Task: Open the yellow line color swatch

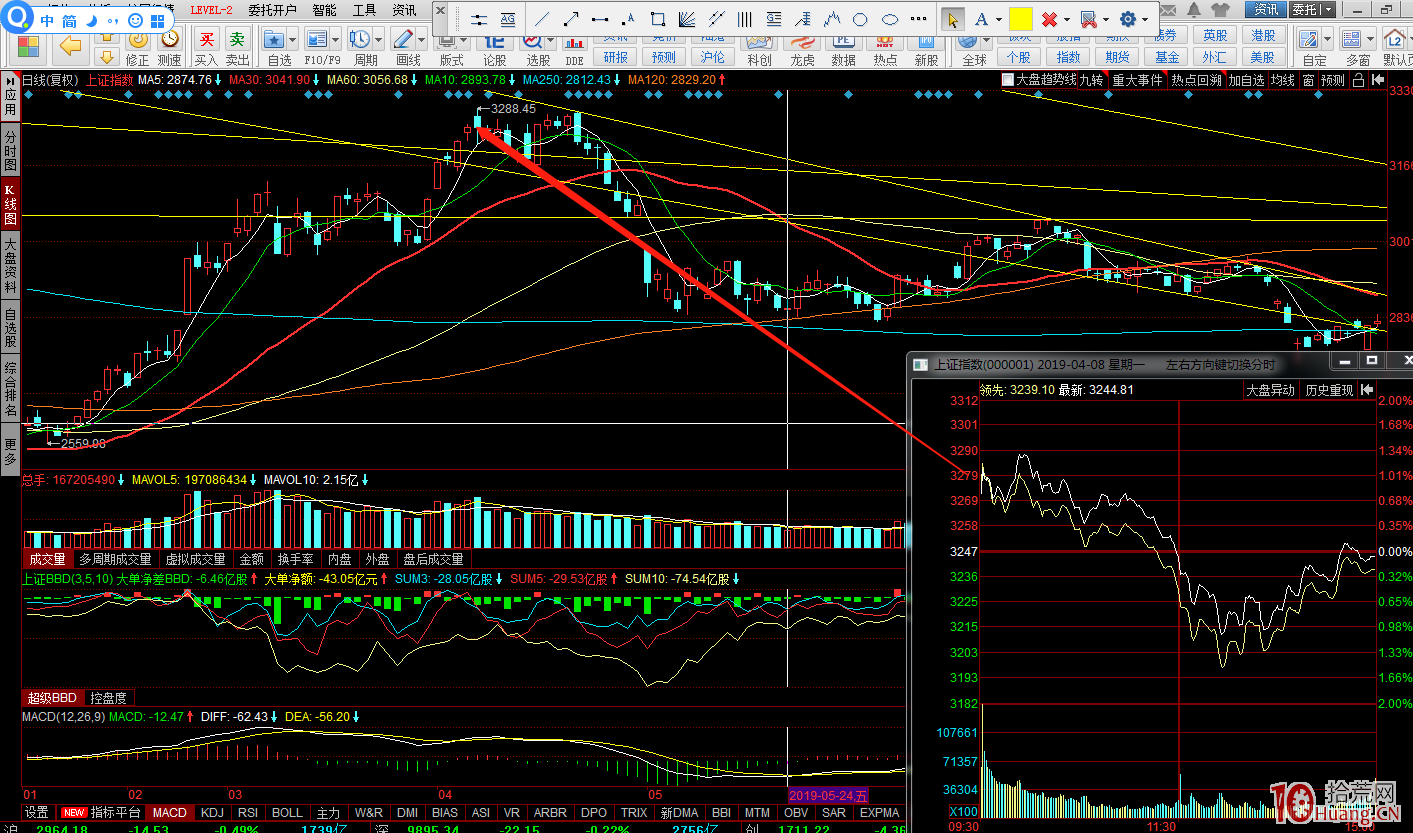Action: tap(1020, 19)
